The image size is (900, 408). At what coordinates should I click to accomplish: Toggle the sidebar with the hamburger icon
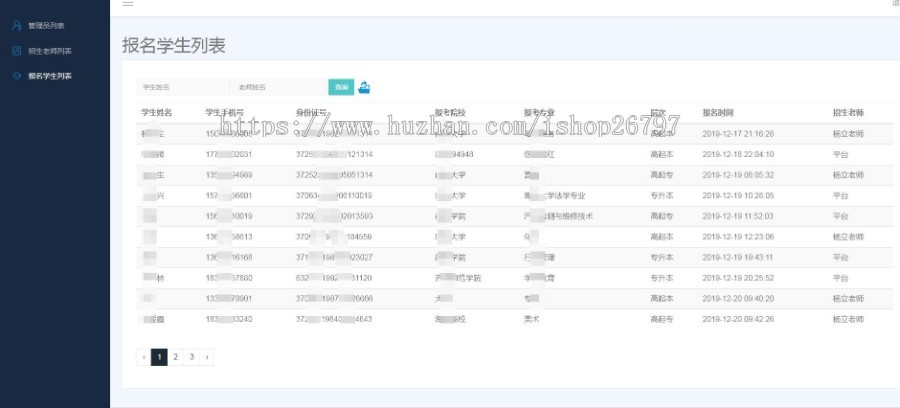[128, 3]
